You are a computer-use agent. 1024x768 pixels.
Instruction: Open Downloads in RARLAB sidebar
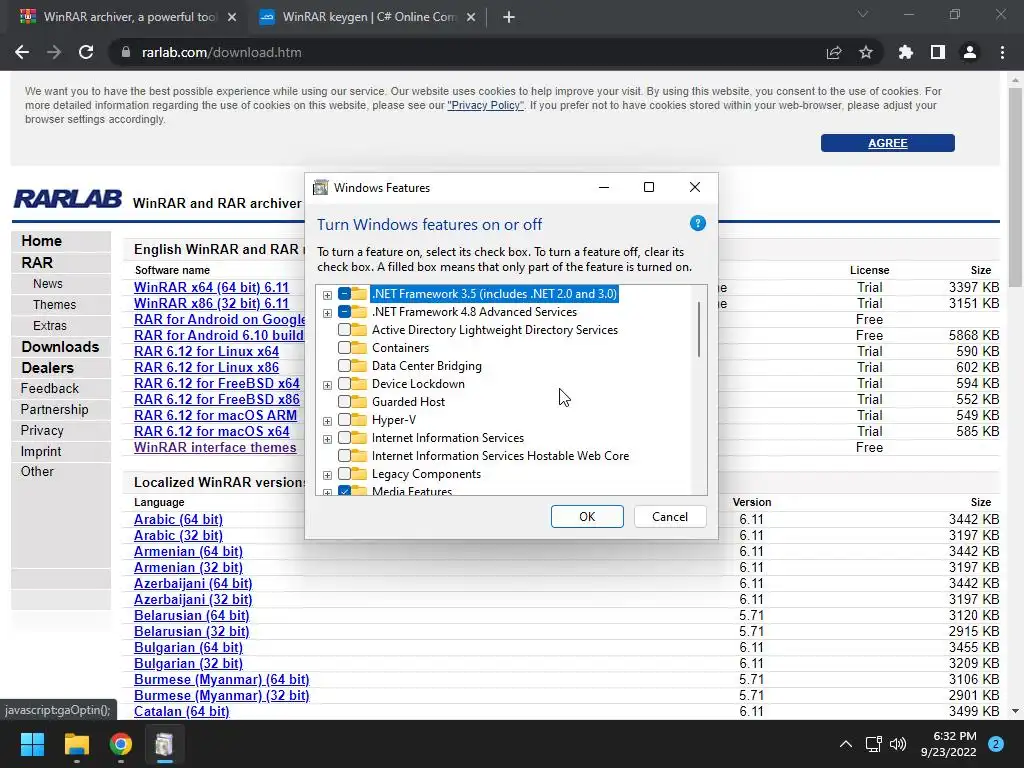(x=60, y=346)
